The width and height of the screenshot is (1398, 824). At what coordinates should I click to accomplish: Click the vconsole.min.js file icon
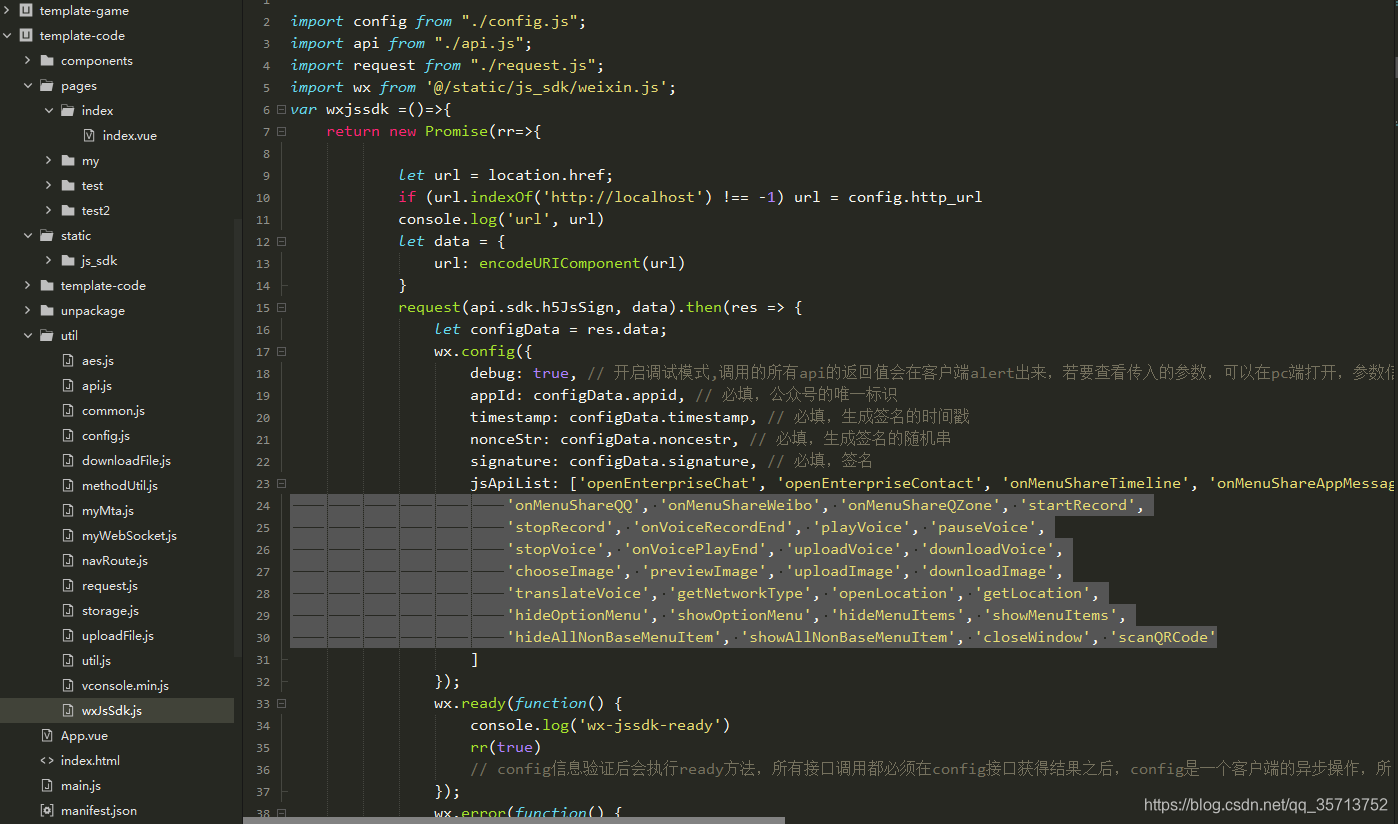[66, 685]
